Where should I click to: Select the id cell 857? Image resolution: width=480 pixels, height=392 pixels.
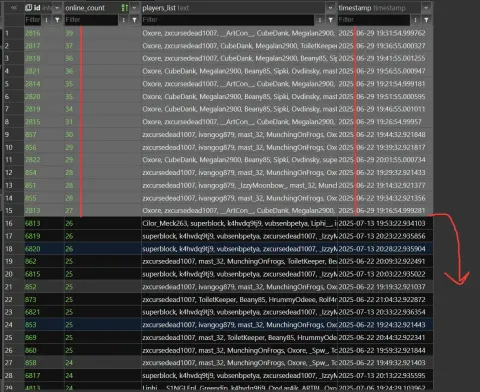click(44, 134)
